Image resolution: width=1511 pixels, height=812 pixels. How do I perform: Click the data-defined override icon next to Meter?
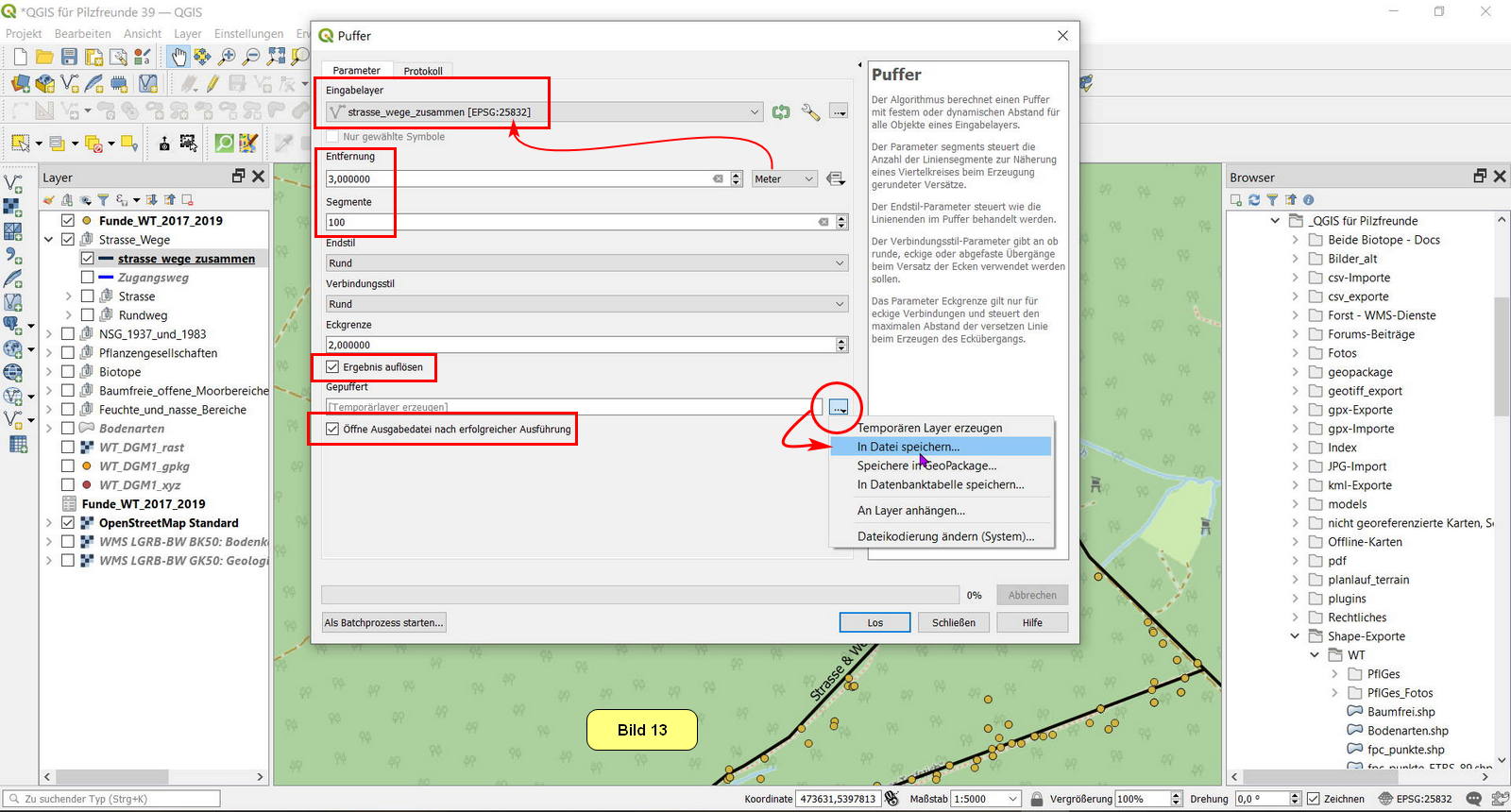pyautogui.click(x=836, y=178)
